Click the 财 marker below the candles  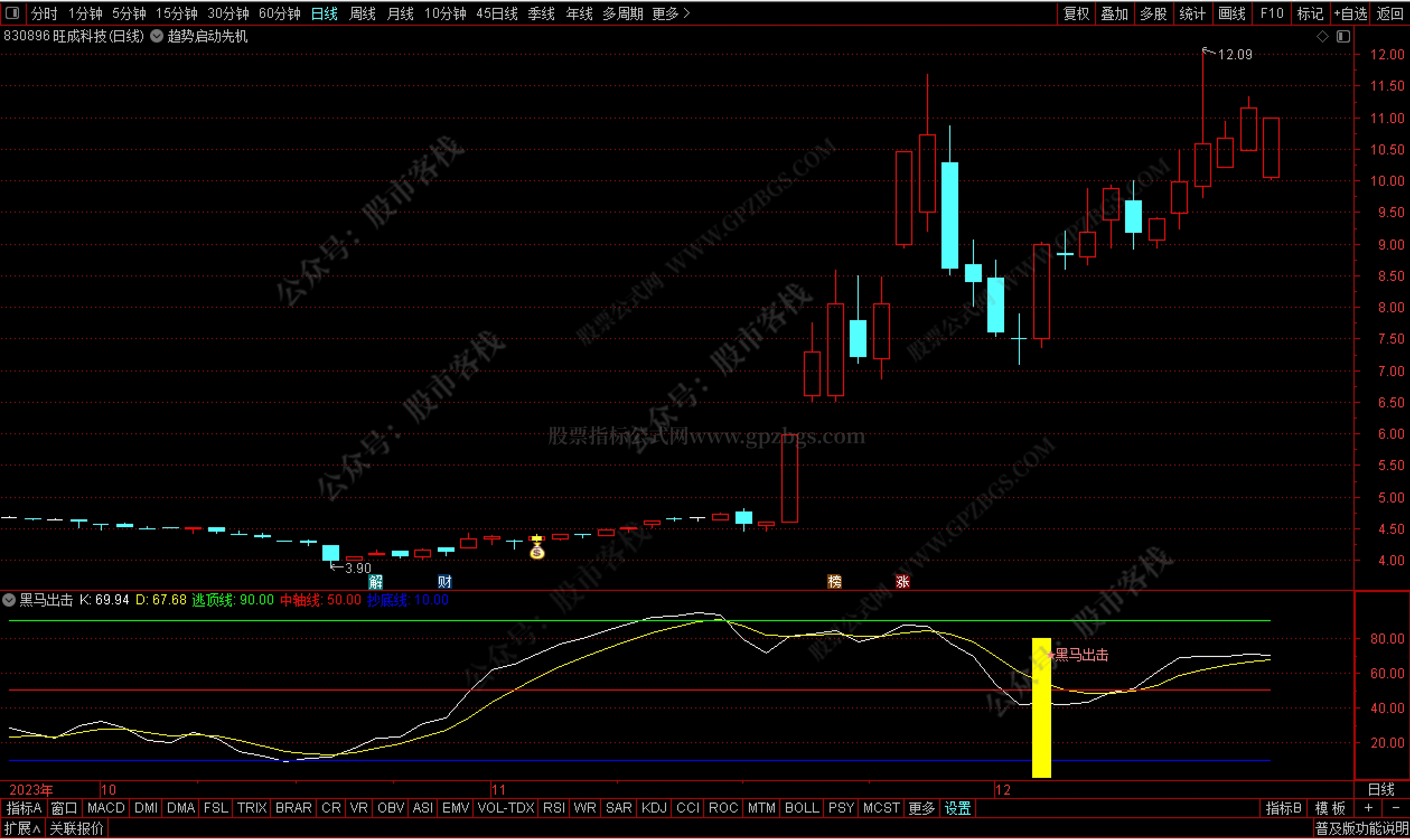click(444, 581)
